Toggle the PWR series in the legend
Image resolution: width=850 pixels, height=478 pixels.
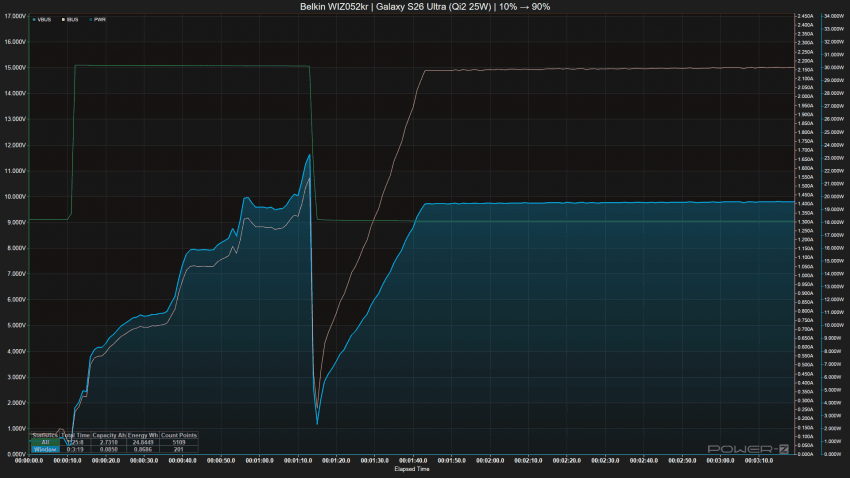[98, 20]
